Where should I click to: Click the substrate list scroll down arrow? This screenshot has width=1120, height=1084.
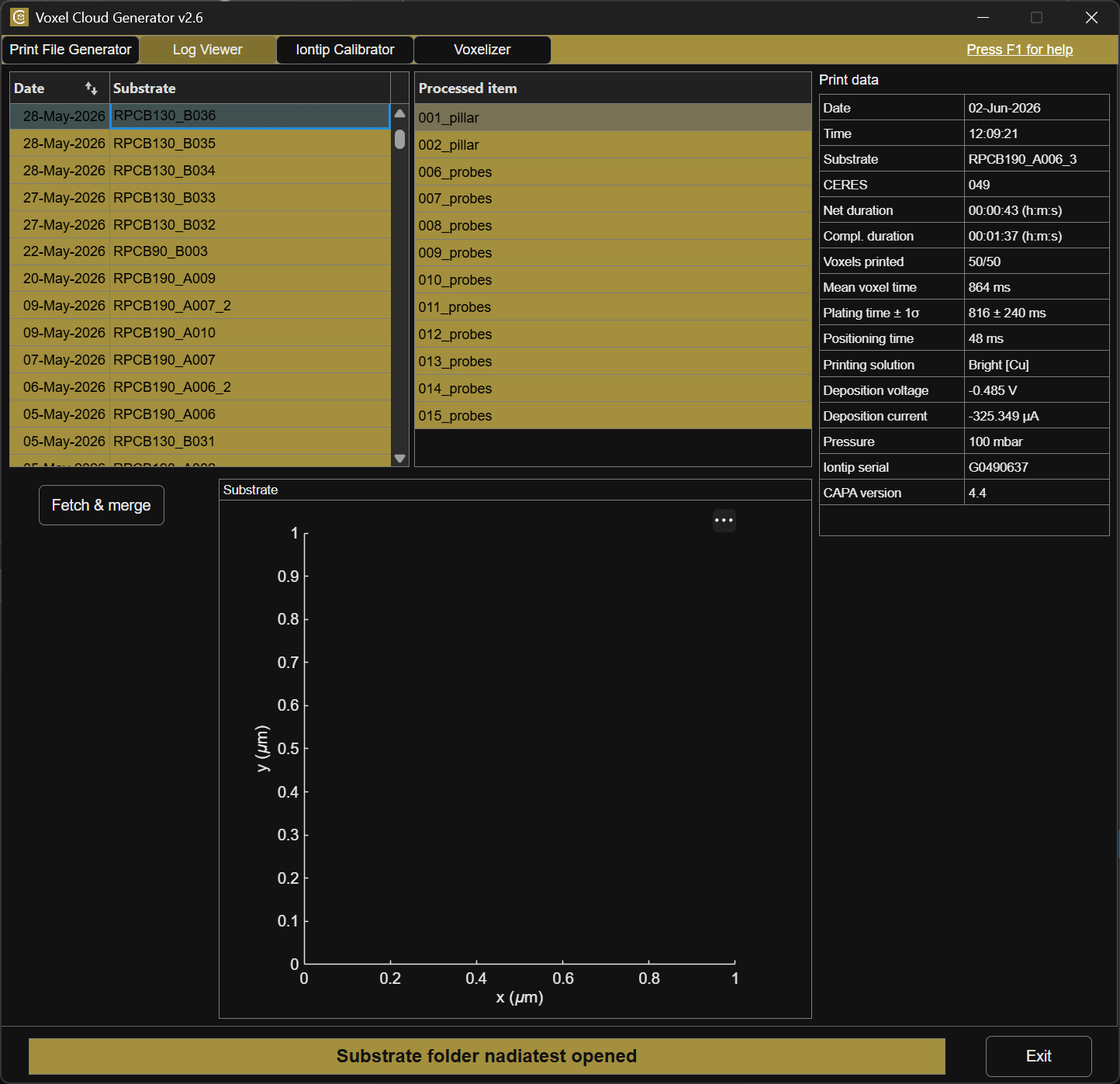tap(399, 459)
